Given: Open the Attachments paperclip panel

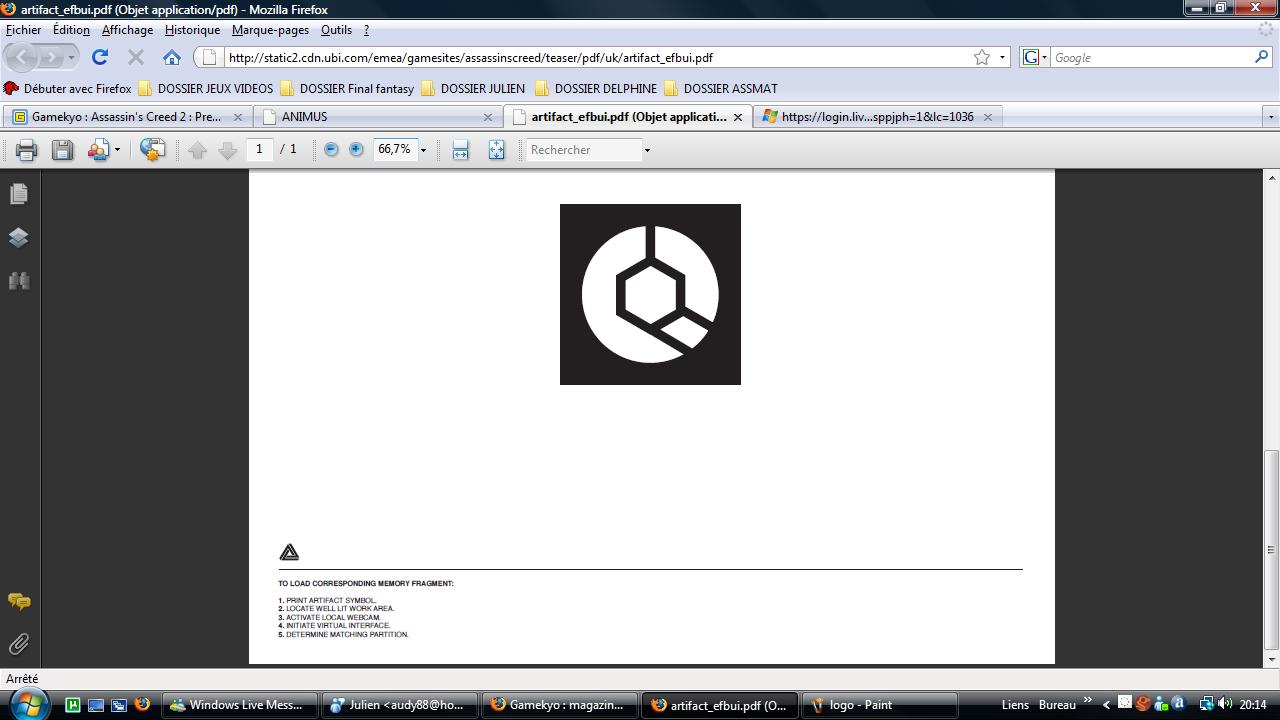Looking at the screenshot, I should 19,644.
